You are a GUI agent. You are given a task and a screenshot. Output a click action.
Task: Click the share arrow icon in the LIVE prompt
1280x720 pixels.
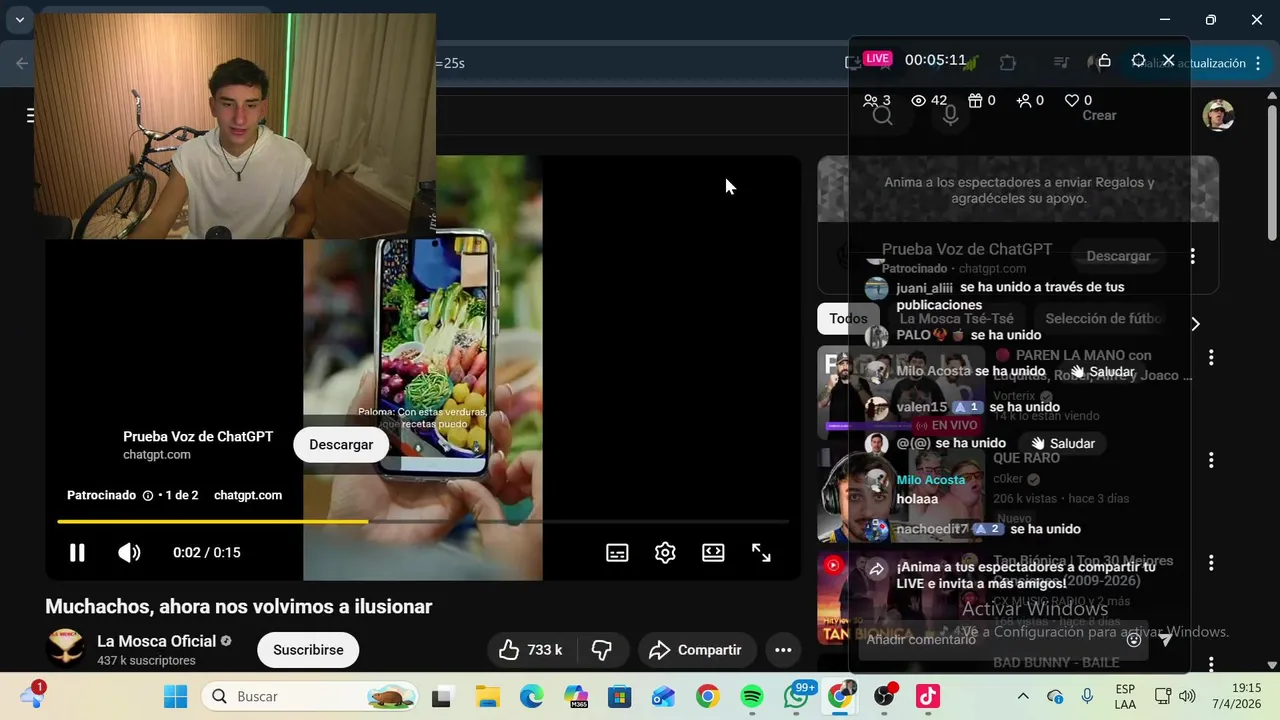[876, 569]
